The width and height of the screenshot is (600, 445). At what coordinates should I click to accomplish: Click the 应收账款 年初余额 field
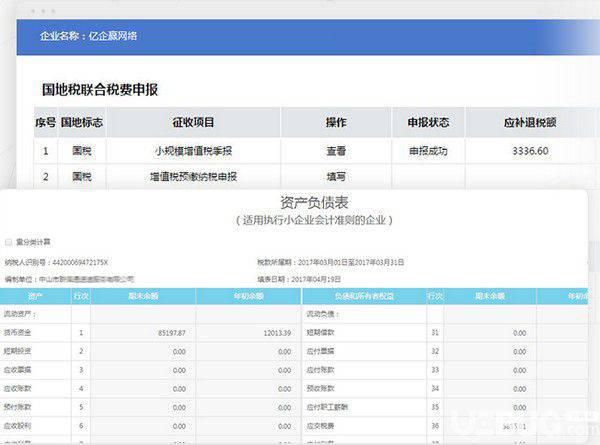click(248, 389)
